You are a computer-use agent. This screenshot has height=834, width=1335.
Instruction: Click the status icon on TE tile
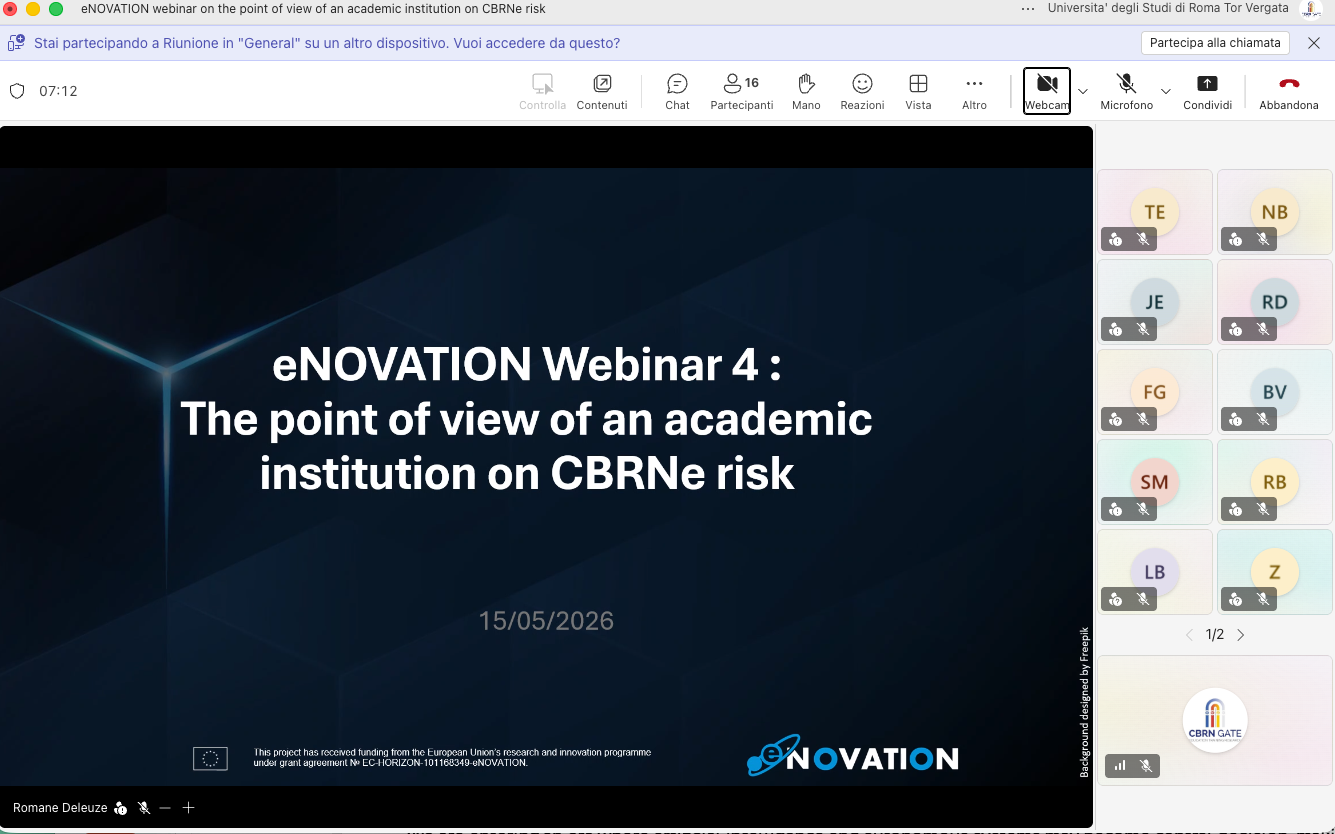point(1116,239)
